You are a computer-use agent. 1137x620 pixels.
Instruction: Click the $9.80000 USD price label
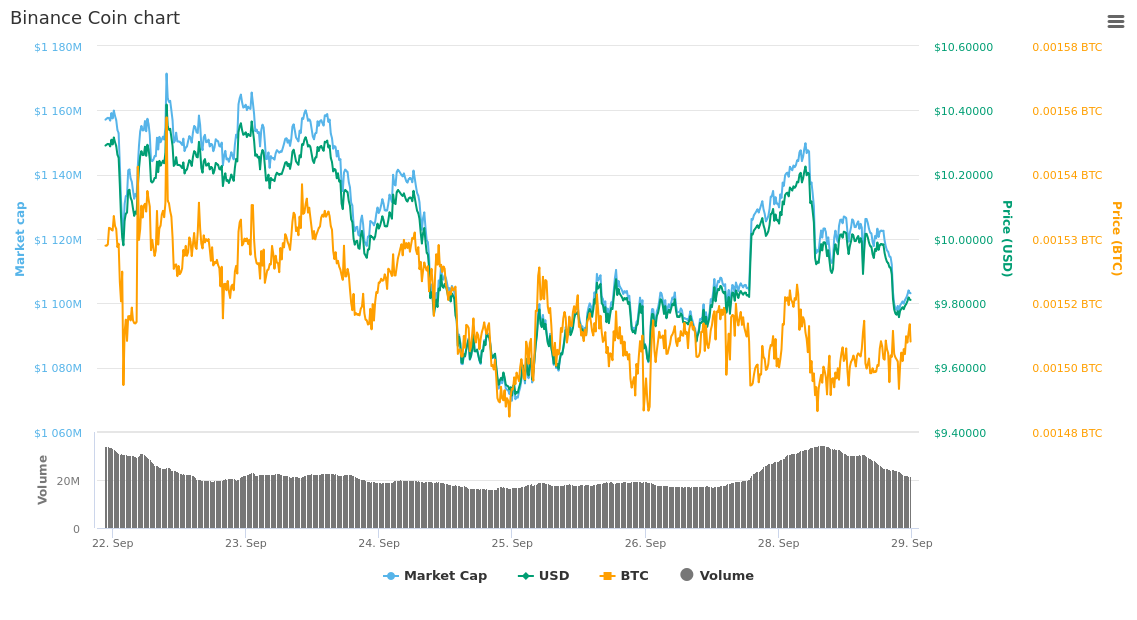pos(960,304)
